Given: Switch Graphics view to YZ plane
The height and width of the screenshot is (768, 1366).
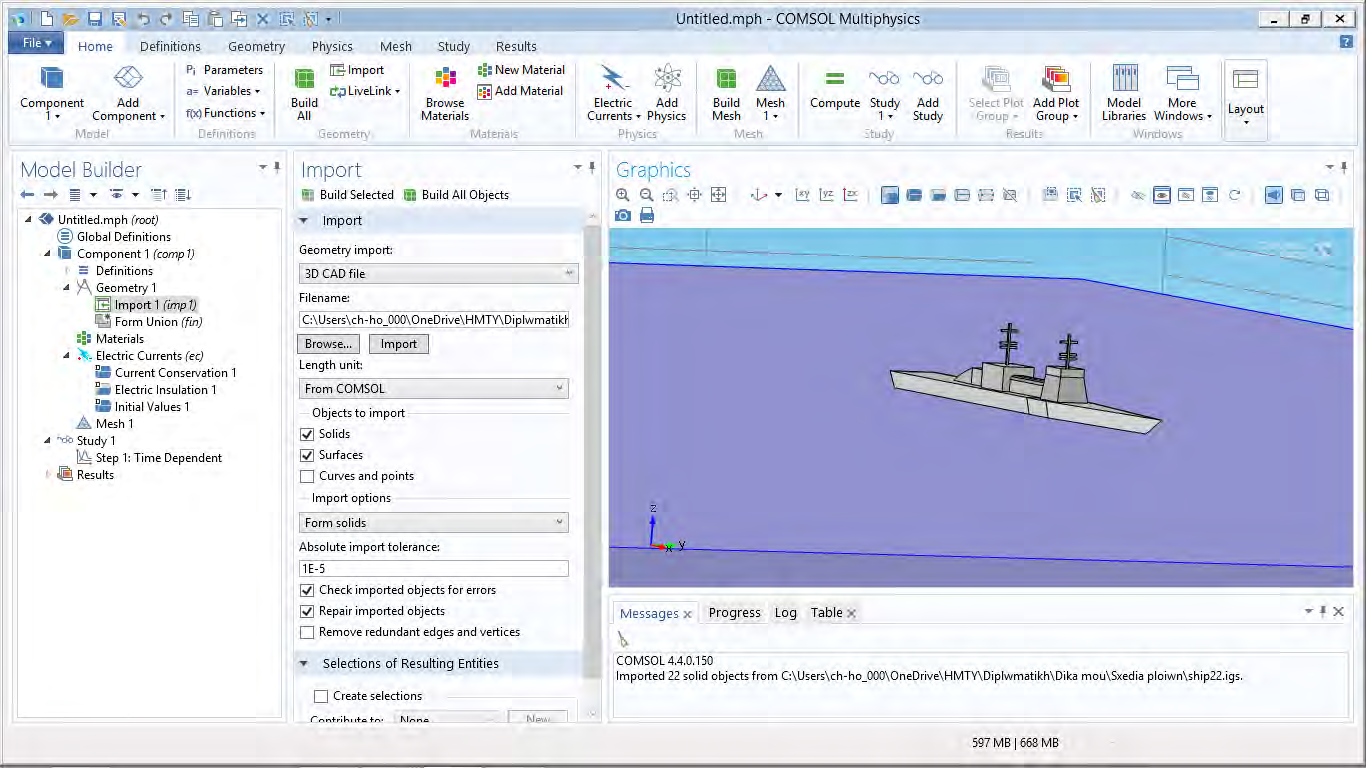Looking at the screenshot, I should point(826,195).
